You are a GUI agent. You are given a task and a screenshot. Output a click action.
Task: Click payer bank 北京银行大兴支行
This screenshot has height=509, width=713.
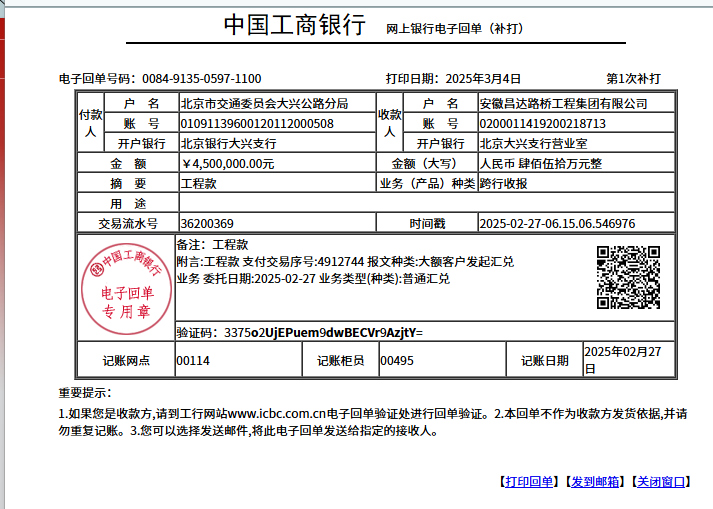(x=228, y=144)
